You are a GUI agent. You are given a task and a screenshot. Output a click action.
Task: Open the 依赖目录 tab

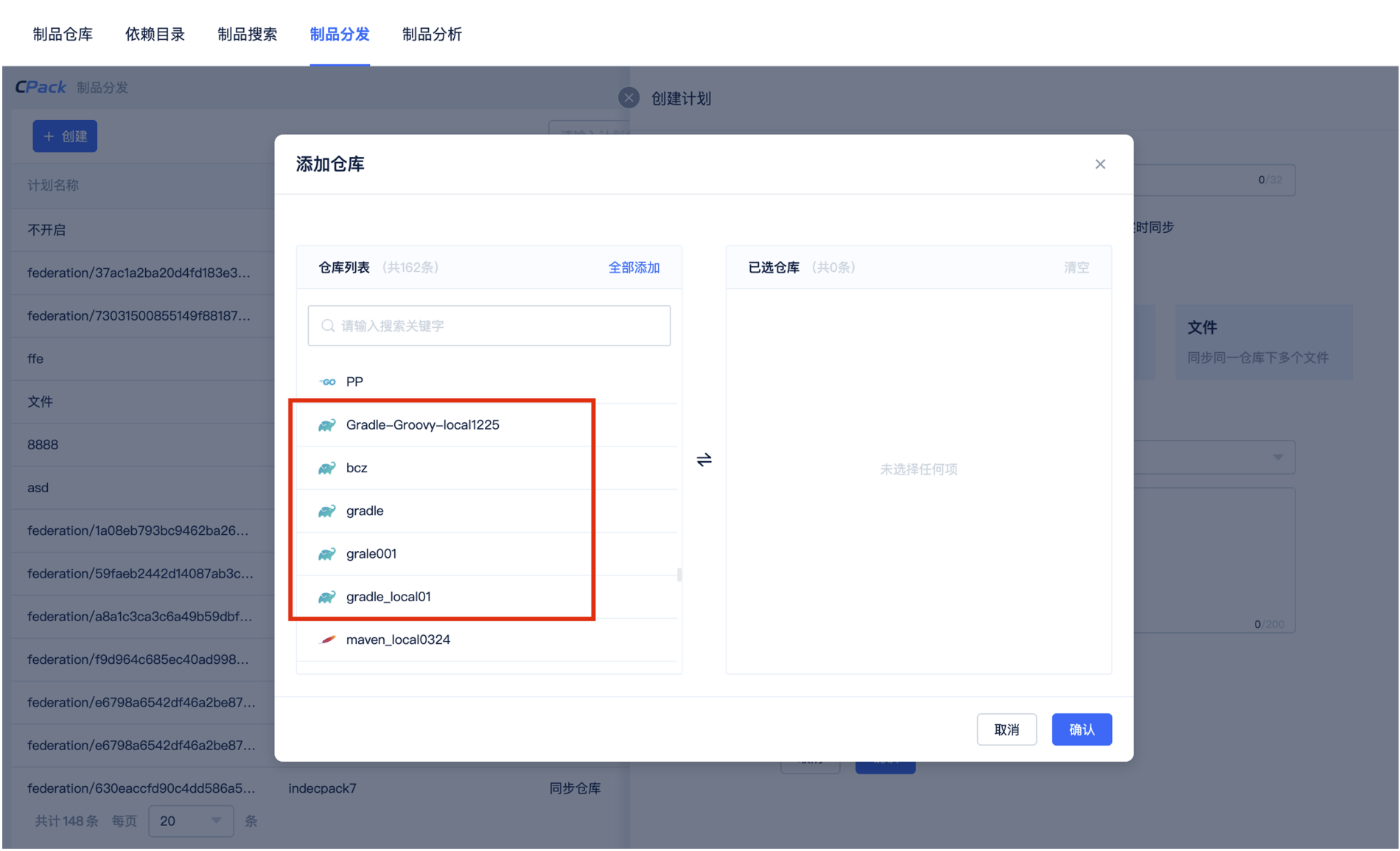155,35
